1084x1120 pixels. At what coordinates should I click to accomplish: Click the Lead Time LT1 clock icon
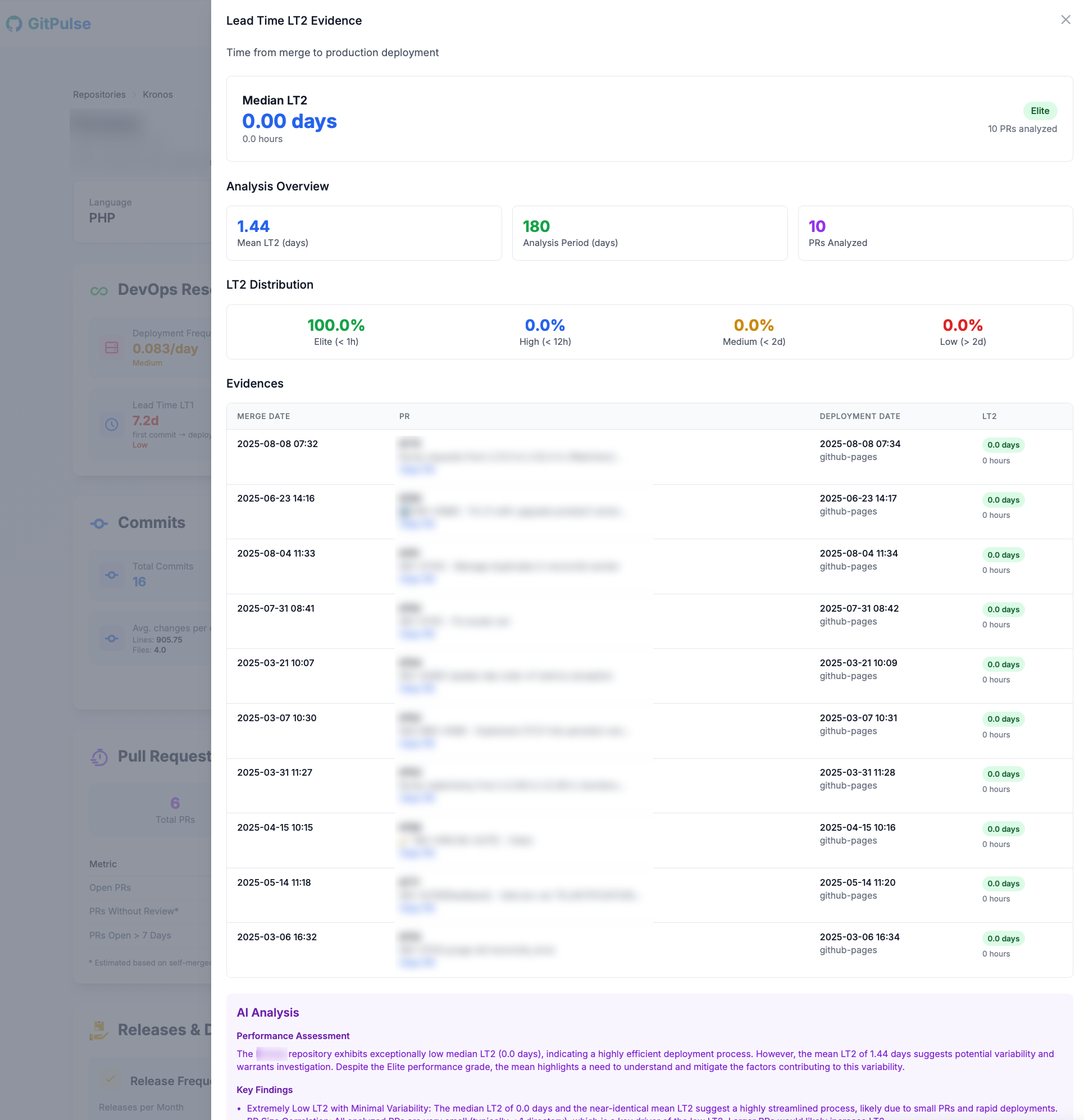point(111,424)
